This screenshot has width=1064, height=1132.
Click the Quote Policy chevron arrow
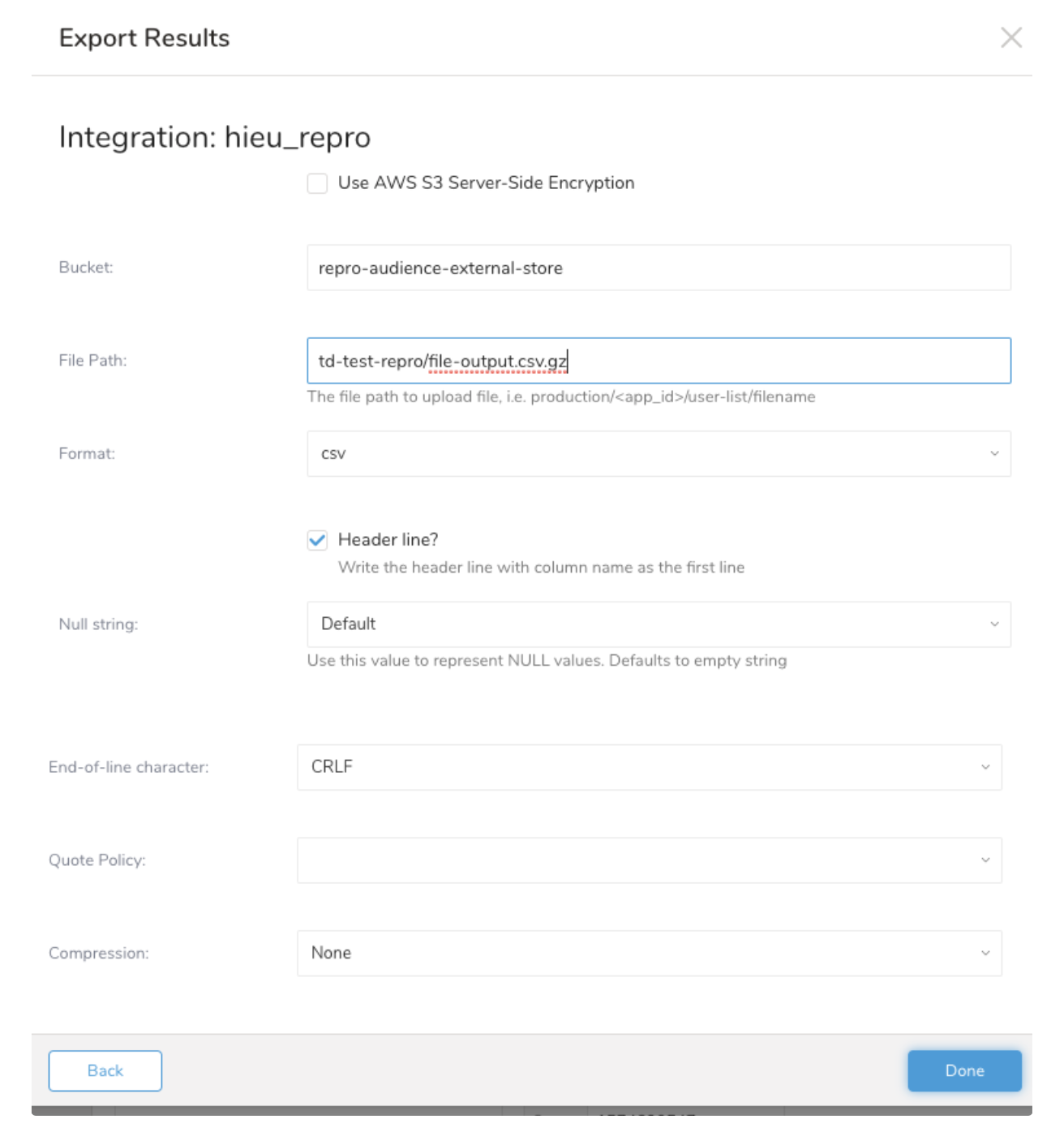pyautogui.click(x=985, y=860)
